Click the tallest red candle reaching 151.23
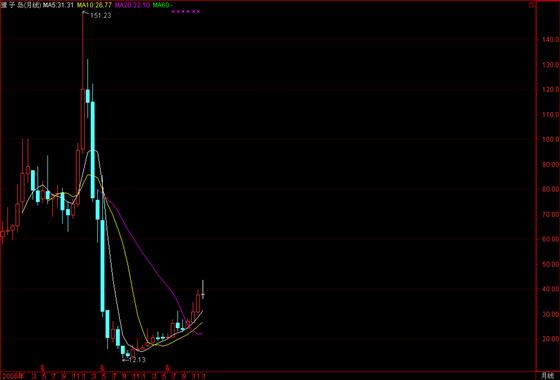560x380 pixels. click(x=83, y=83)
